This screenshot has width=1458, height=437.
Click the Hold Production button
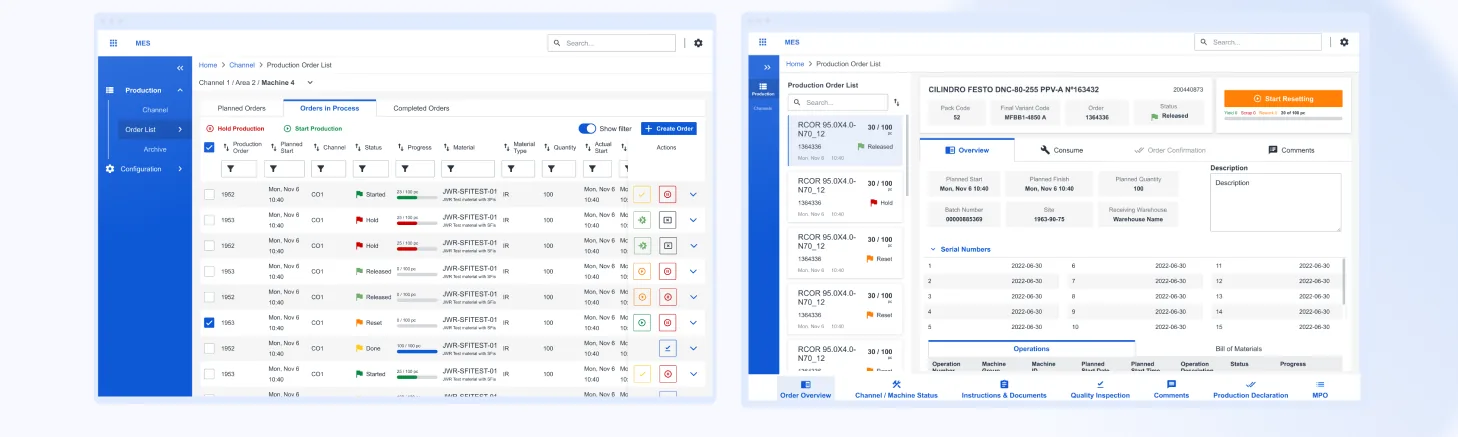click(x=235, y=128)
